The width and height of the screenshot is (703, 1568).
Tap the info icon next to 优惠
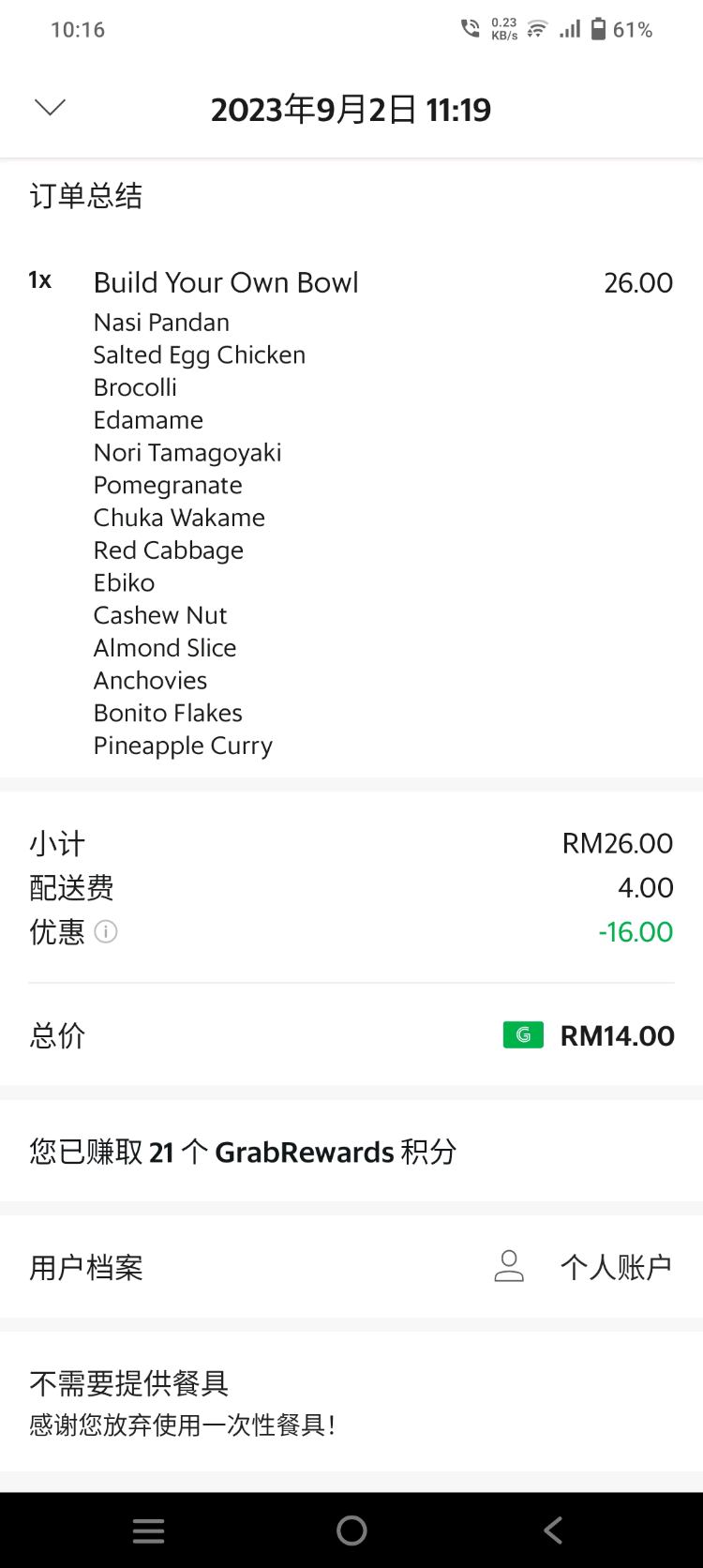pyautogui.click(x=106, y=932)
